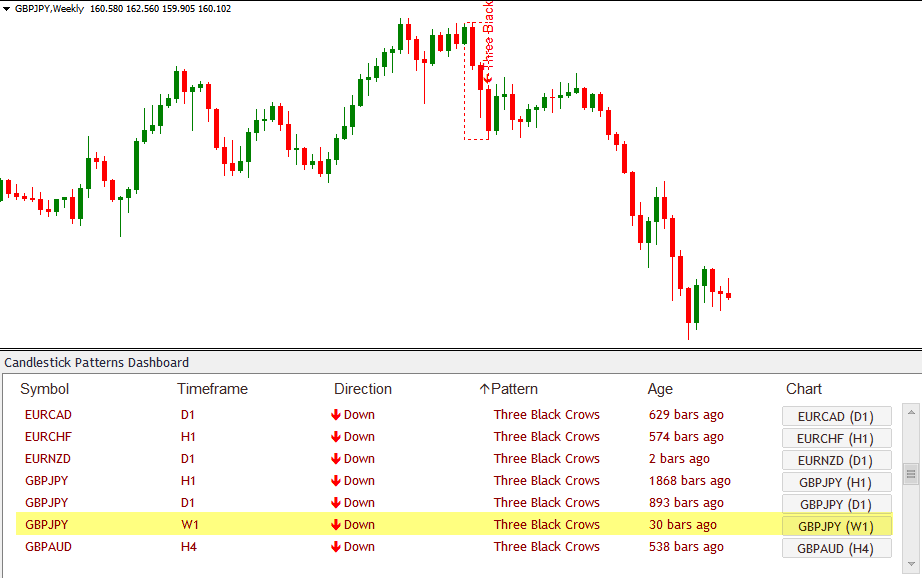Click the Direction column header

click(362, 389)
